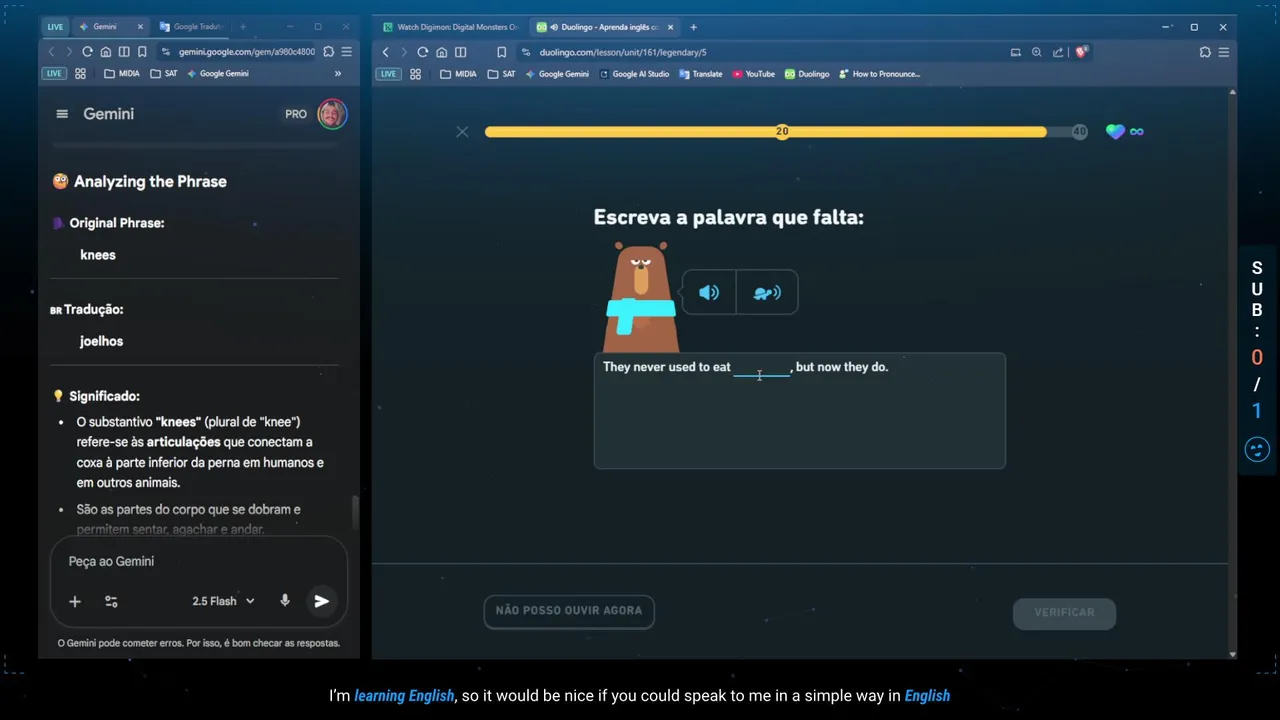Reload the Gemini page

88,52
